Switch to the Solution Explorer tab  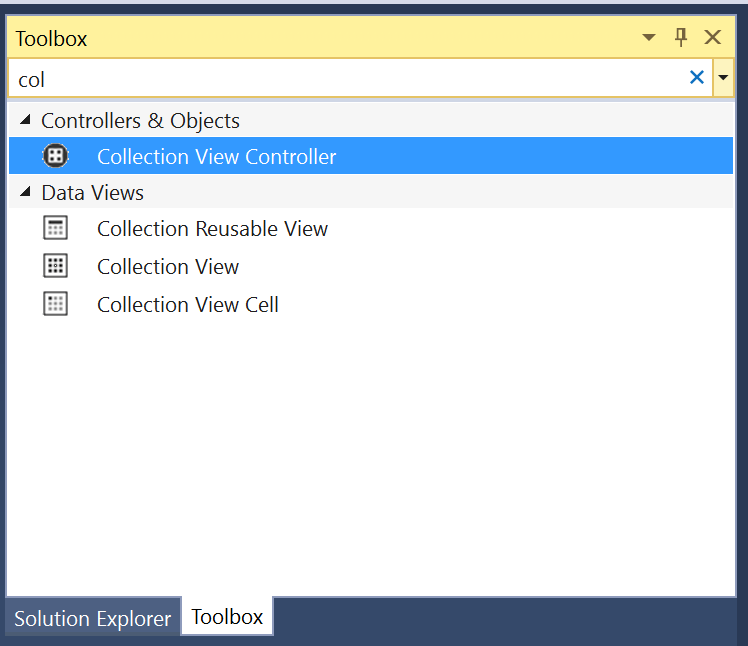click(93, 618)
